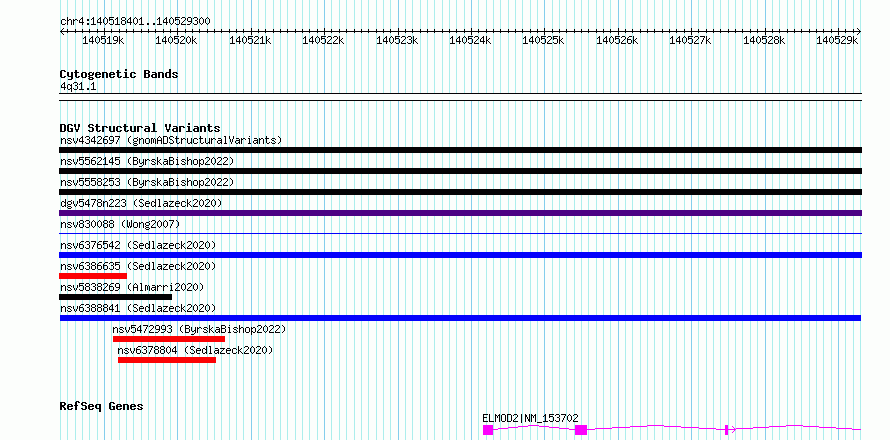Viewport: 890px width, 440px height.
Task: Select the red nsv5472993 variant bar
Action: tap(169, 339)
